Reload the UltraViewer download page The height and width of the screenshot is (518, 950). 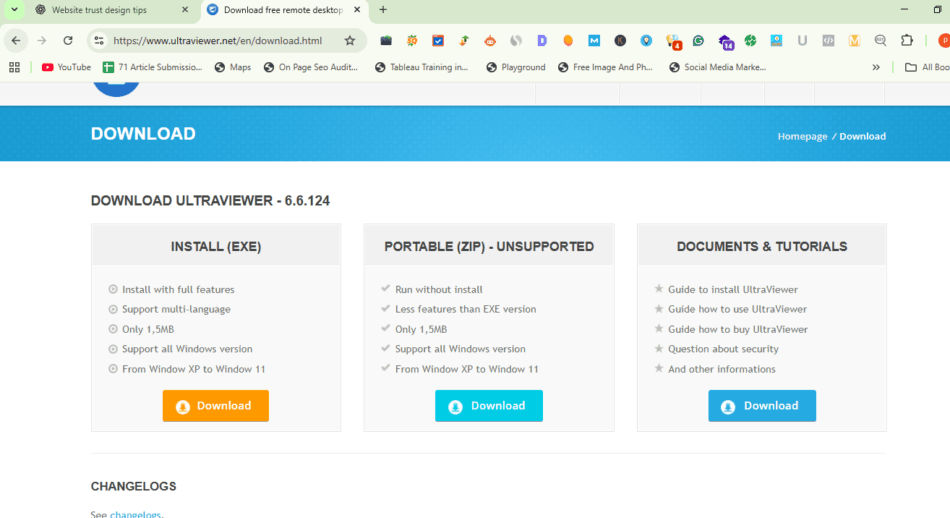68,41
